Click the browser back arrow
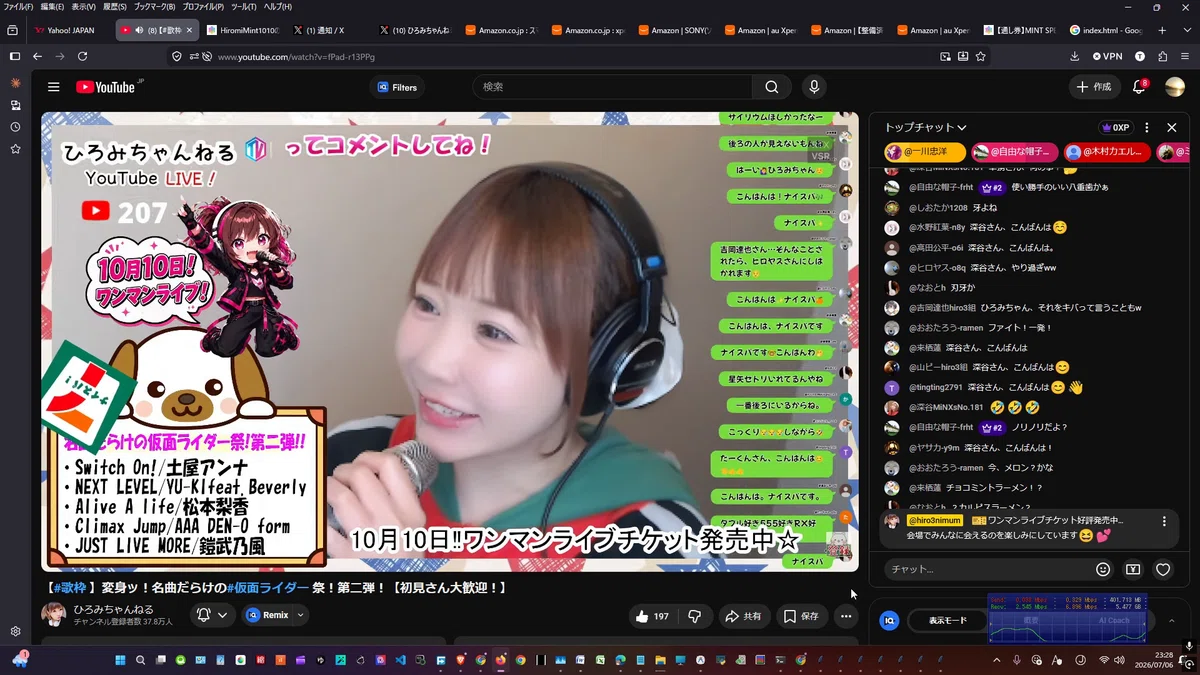1200x675 pixels. pyautogui.click(x=37, y=57)
